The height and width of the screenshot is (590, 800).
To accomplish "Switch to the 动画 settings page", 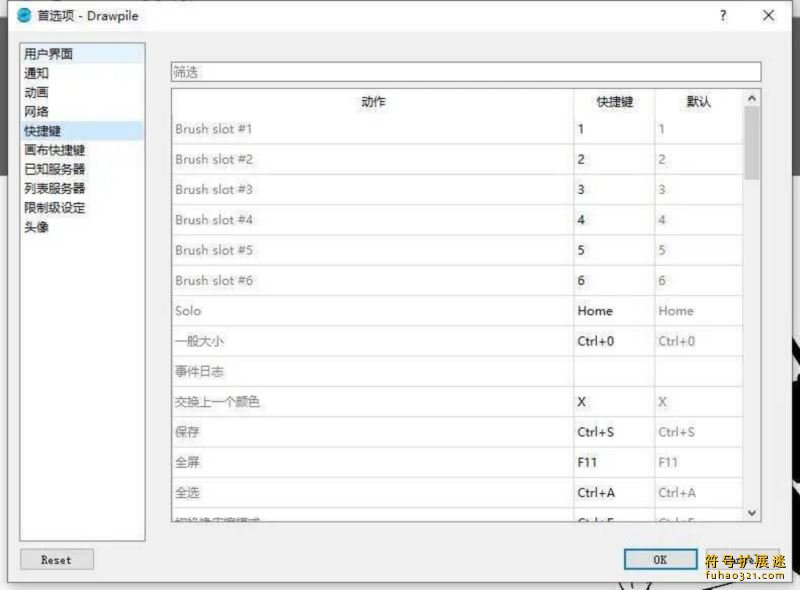I will pos(82,93).
